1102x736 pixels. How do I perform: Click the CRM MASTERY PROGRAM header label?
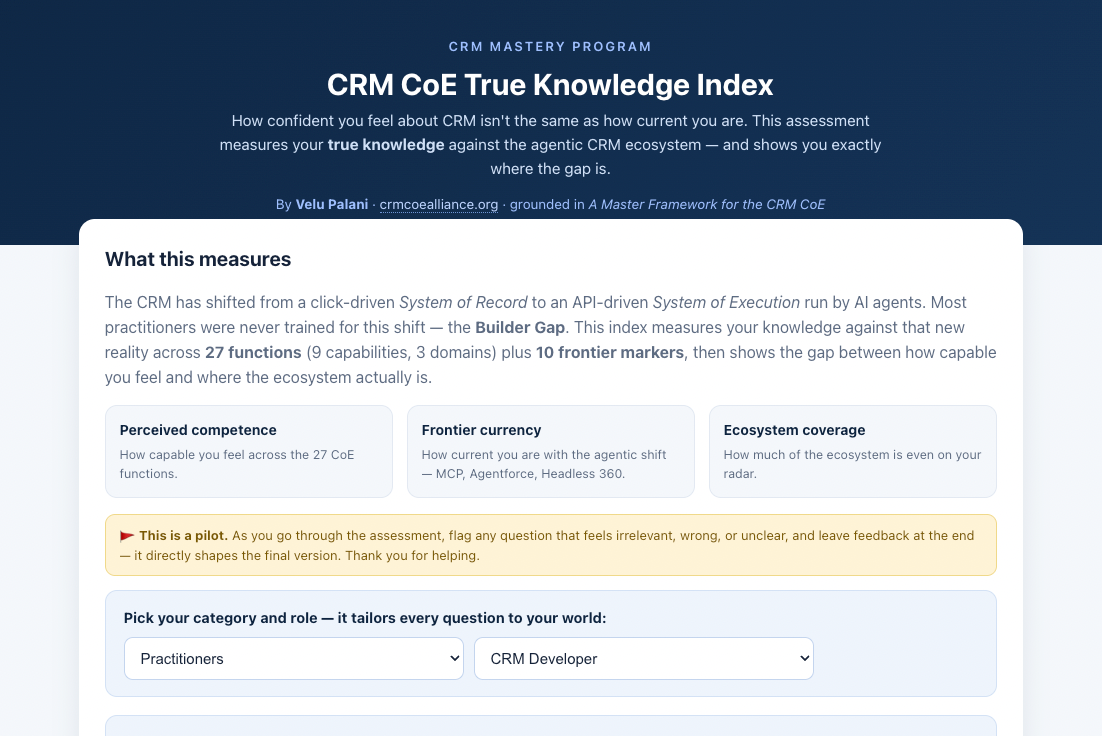tap(550, 46)
